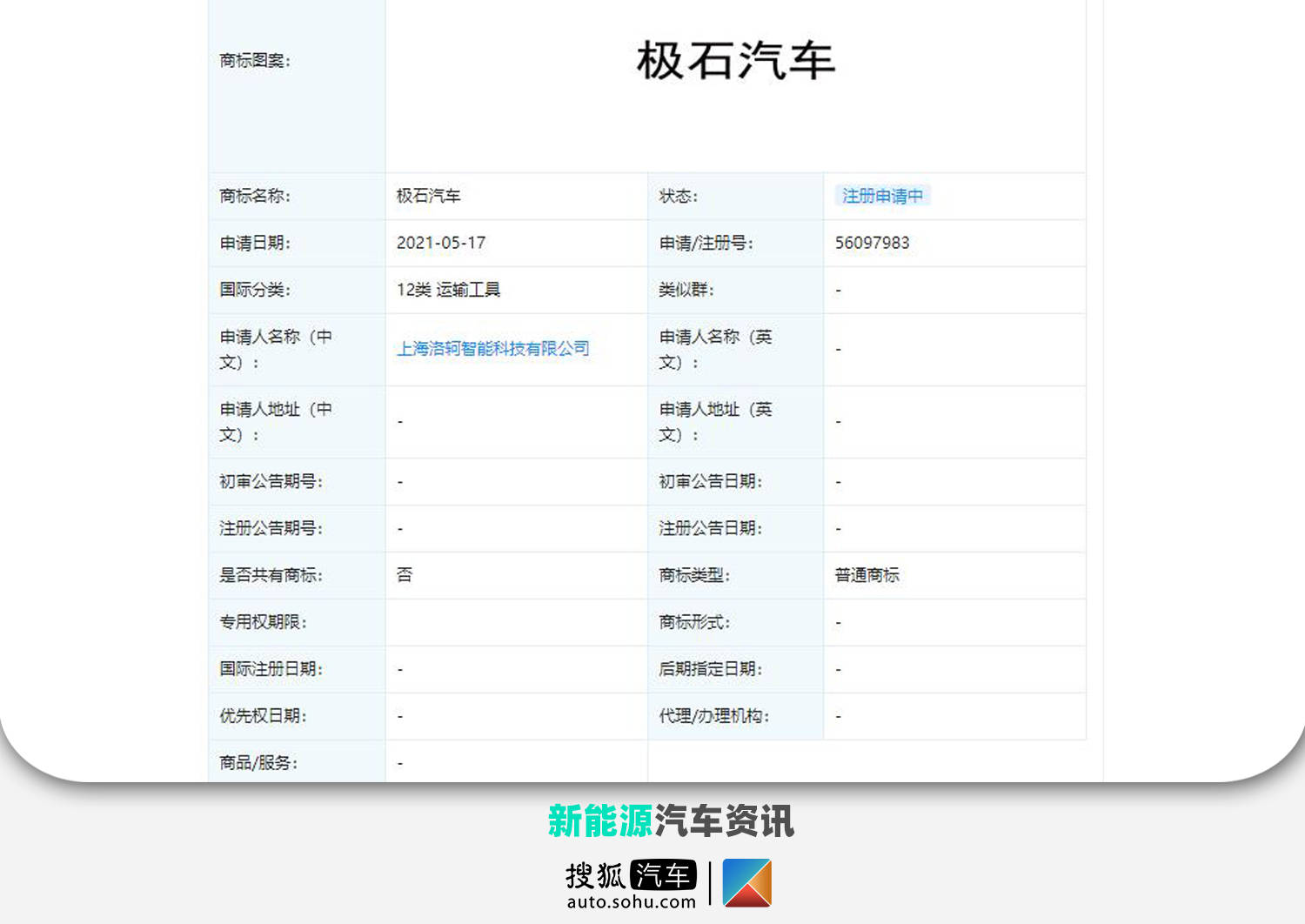Click the 搜狐汽车 logo text
The image size is (1305, 924).
tap(632, 875)
